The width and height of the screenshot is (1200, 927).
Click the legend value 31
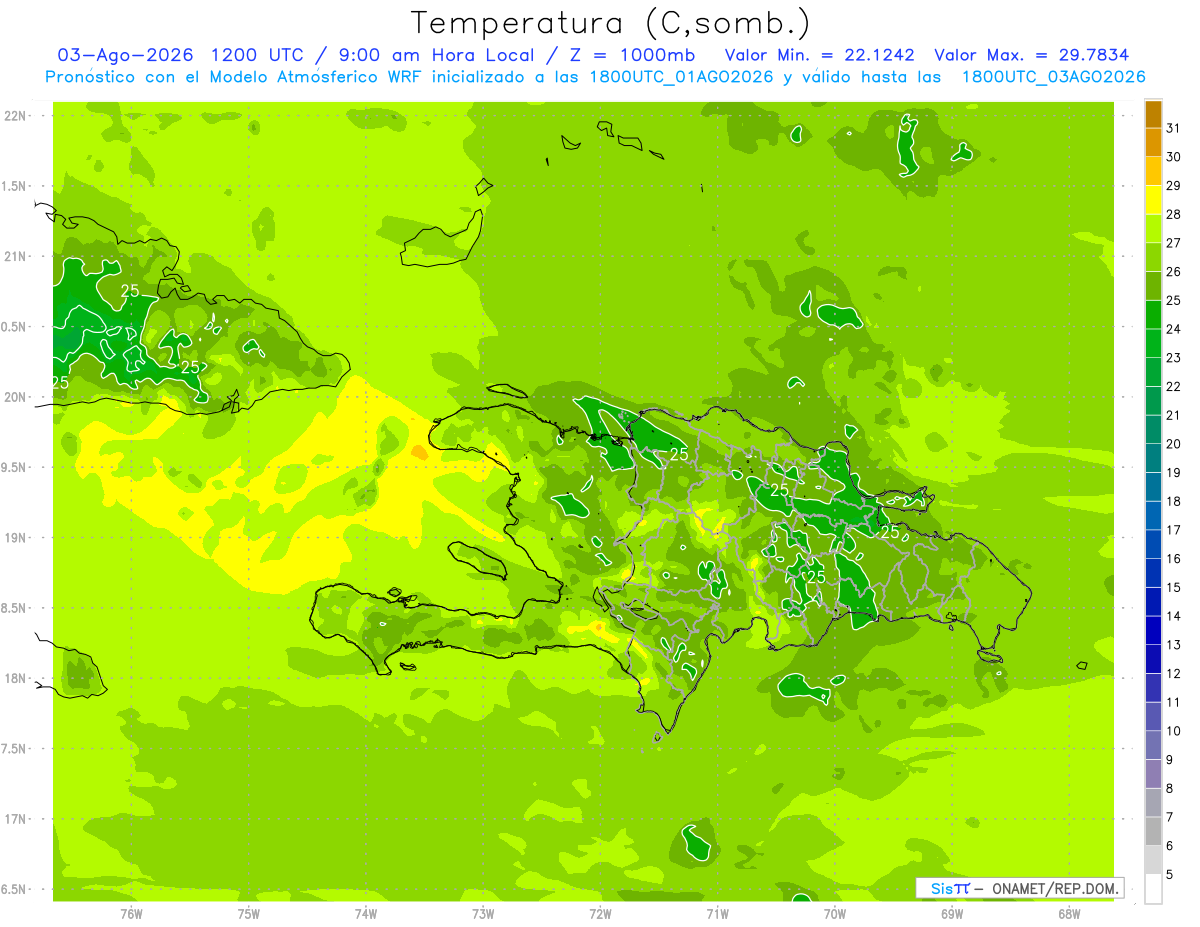tap(1175, 128)
